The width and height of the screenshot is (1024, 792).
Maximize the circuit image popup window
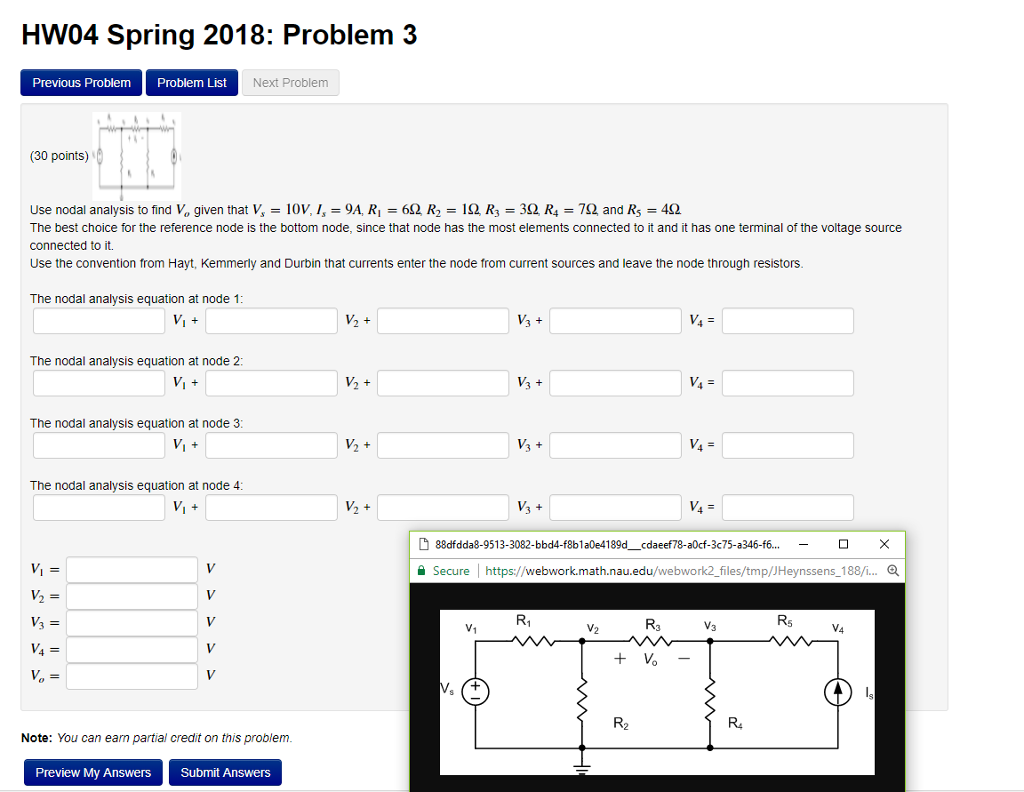click(843, 545)
